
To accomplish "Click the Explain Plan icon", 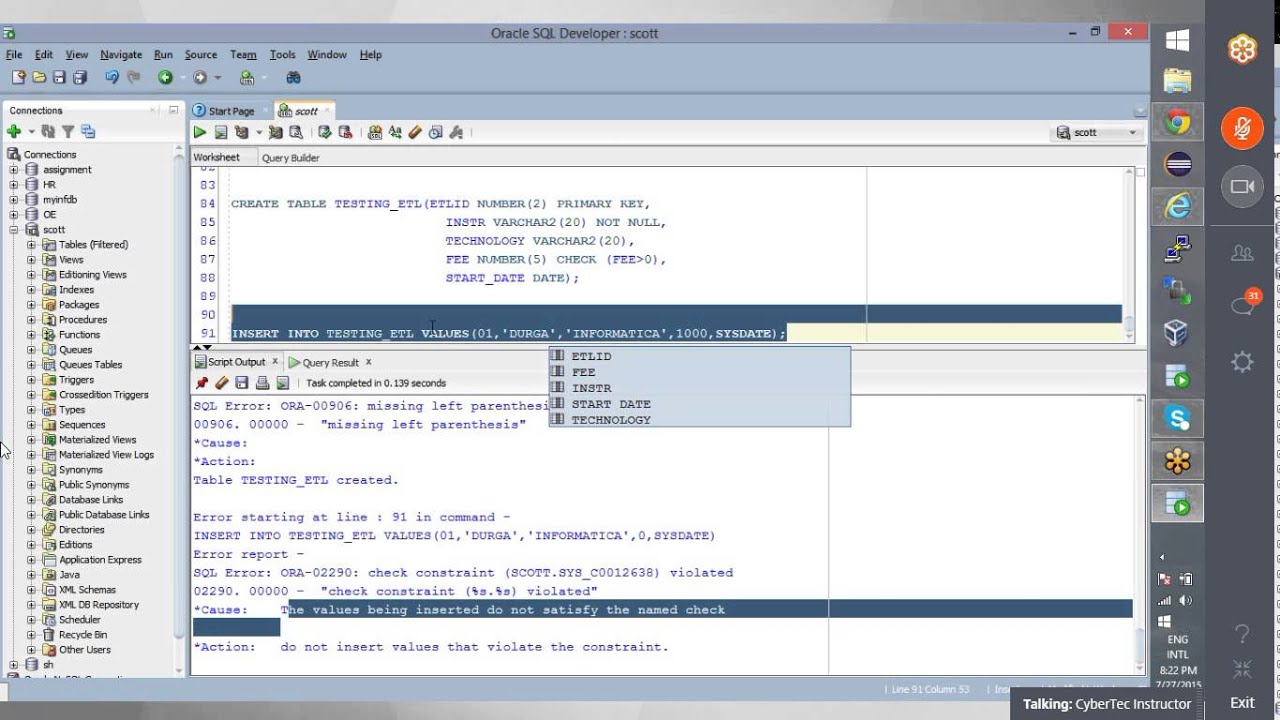I will tap(241, 132).
